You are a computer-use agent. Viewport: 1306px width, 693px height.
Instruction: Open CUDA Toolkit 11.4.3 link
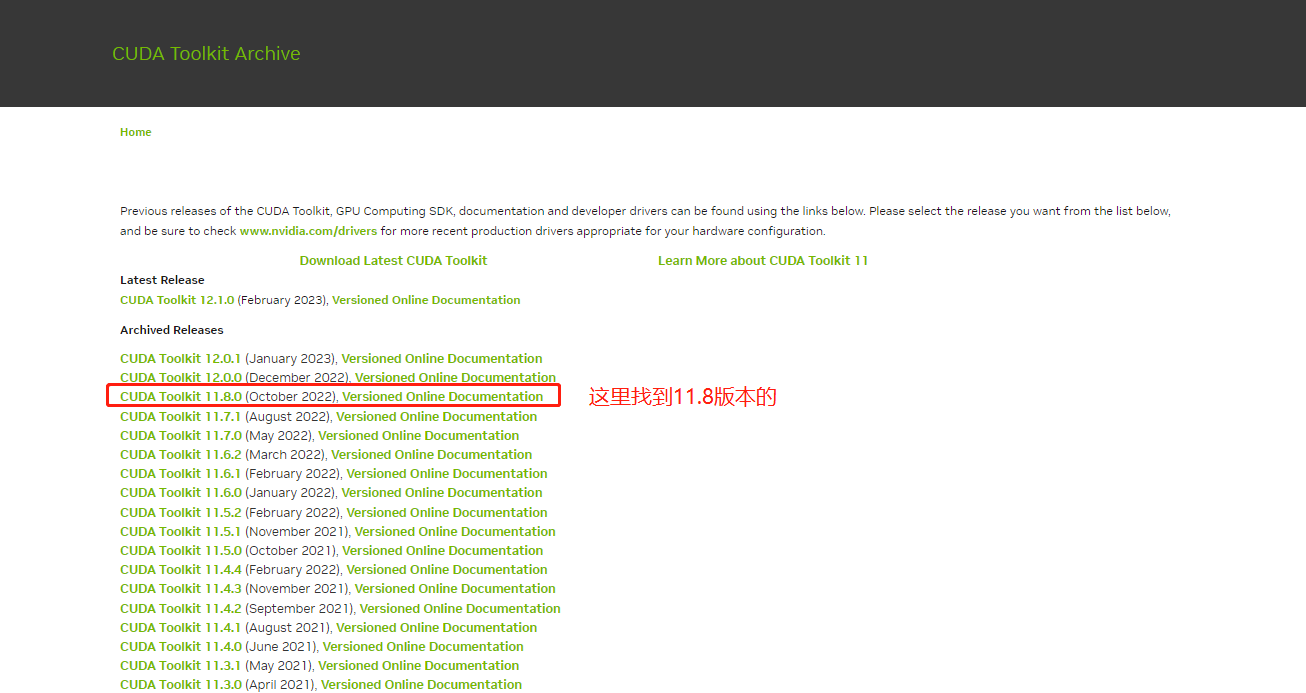pyautogui.click(x=181, y=589)
